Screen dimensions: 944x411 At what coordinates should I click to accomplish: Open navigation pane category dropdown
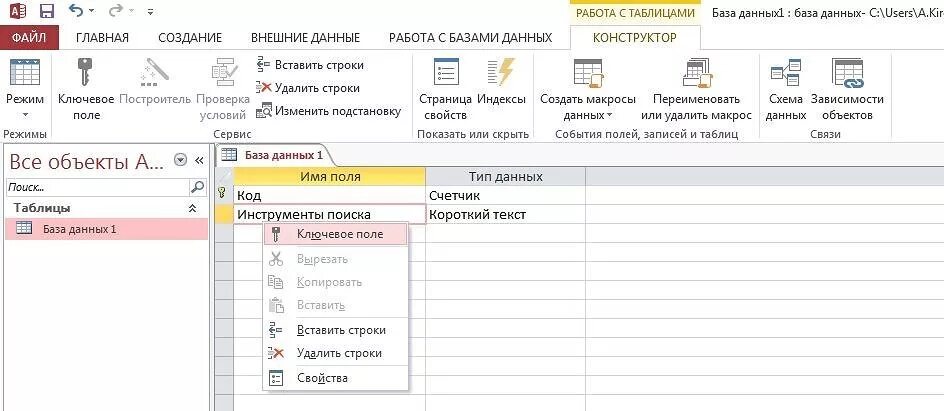click(180, 160)
